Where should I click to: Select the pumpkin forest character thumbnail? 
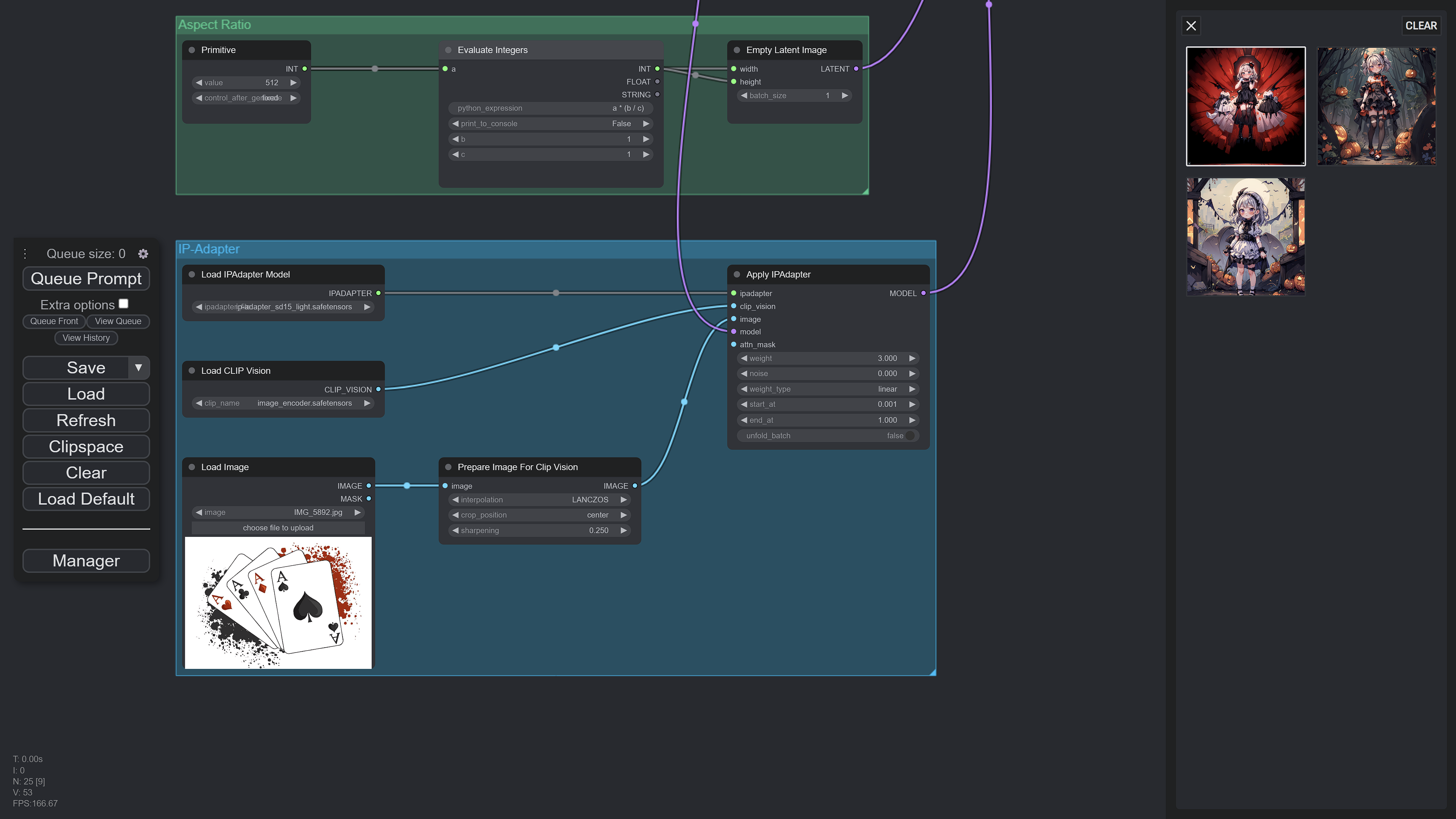[1376, 106]
